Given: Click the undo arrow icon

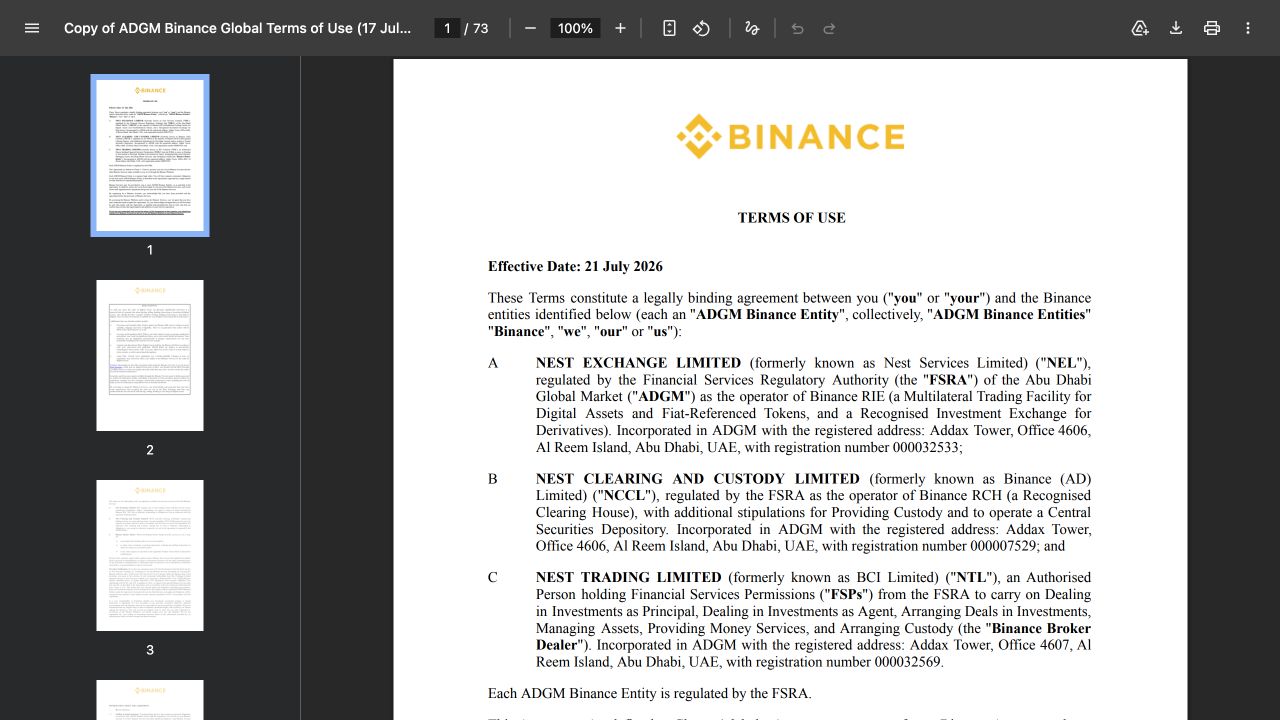Looking at the screenshot, I should pos(797,28).
